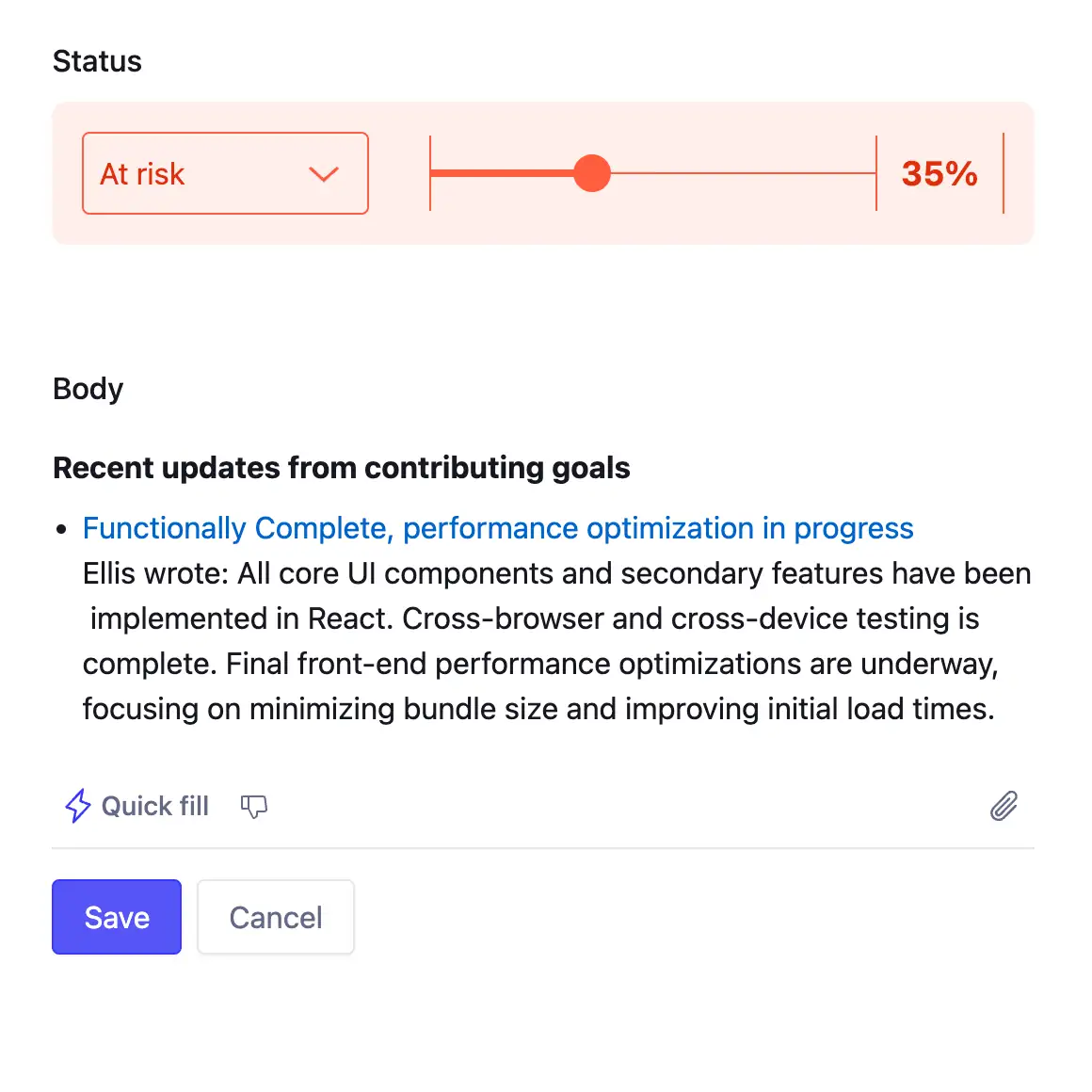Click the chevron inside the At risk selector
This screenshot has height=1092, width=1092.
click(325, 174)
